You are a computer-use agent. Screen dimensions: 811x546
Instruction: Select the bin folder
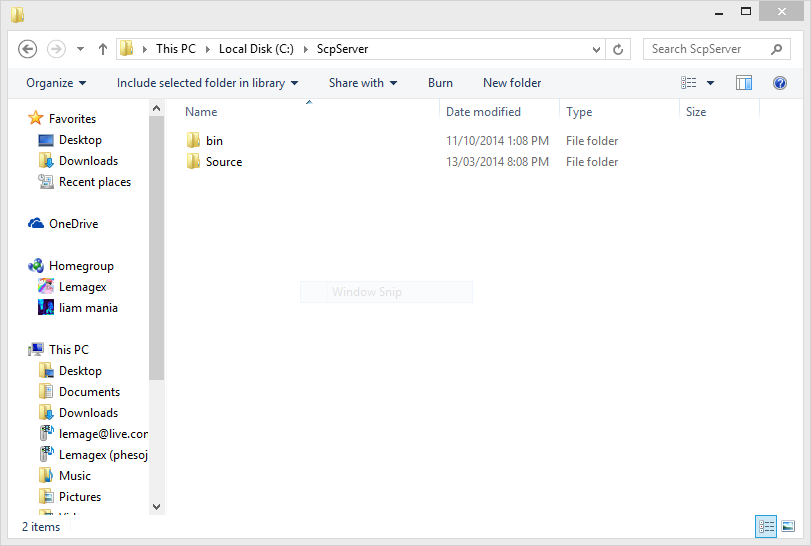tap(214, 141)
